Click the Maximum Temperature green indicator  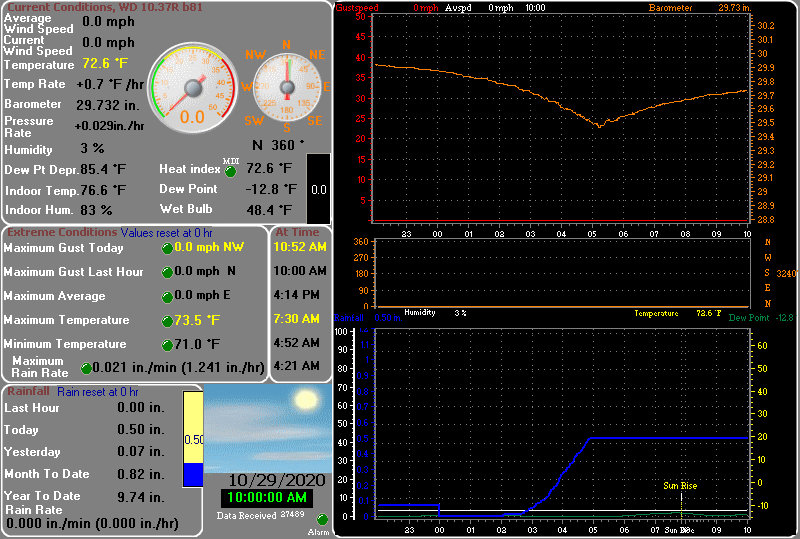coord(167,321)
